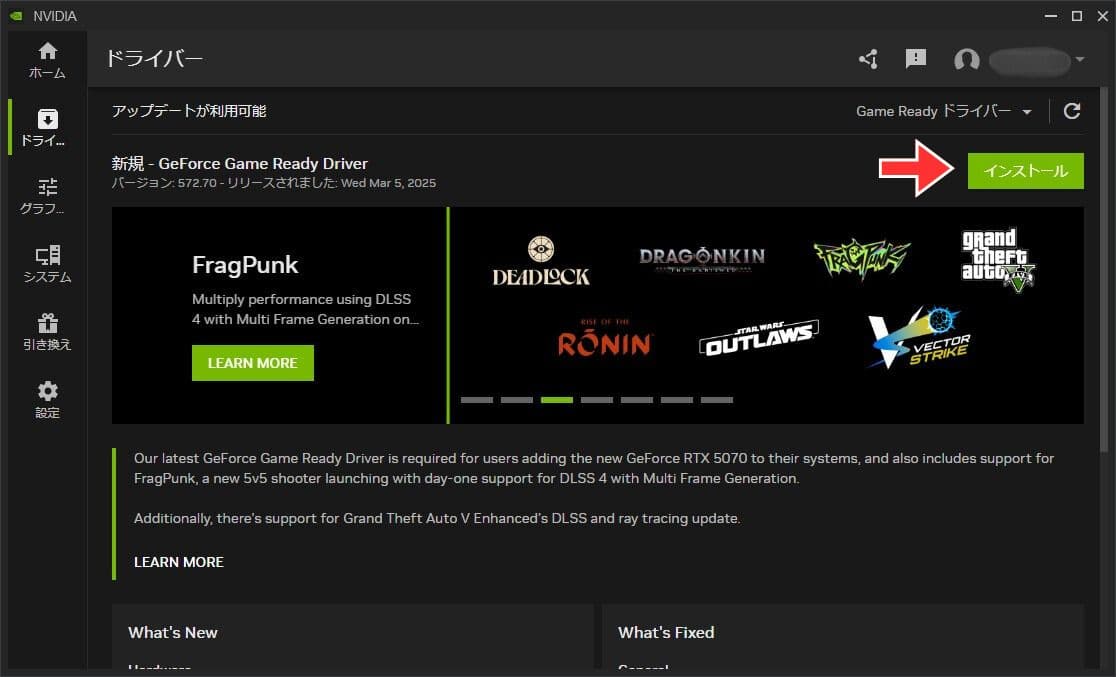Open the Game Ready ドライバー dropdown
Image resolution: width=1116 pixels, height=677 pixels.
tap(945, 111)
